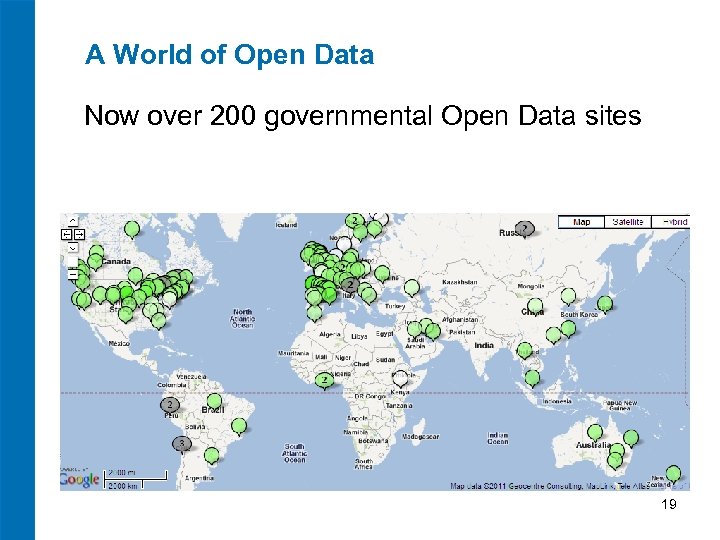The image size is (720, 540).
Task: Select the green marker above Algeria
Action: (x=315, y=313)
